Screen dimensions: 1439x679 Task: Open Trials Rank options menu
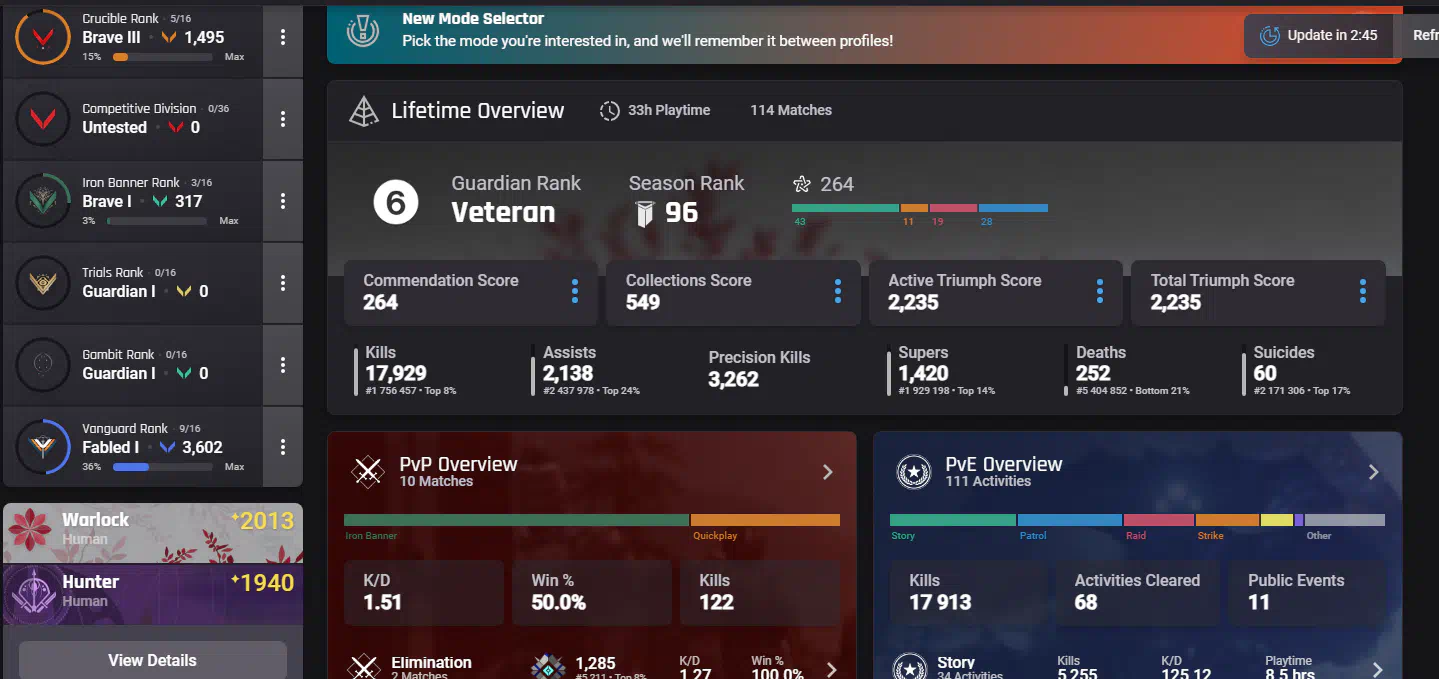283,283
